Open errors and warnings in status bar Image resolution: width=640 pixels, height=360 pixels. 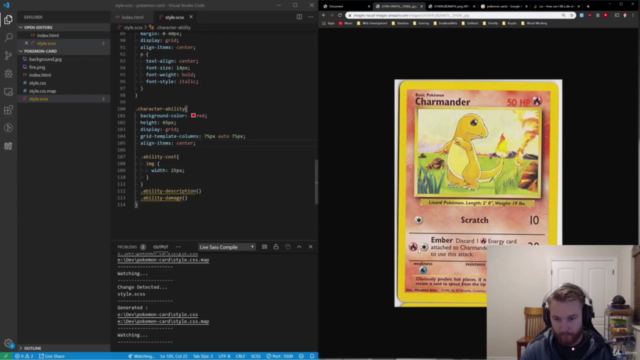pos(24,356)
